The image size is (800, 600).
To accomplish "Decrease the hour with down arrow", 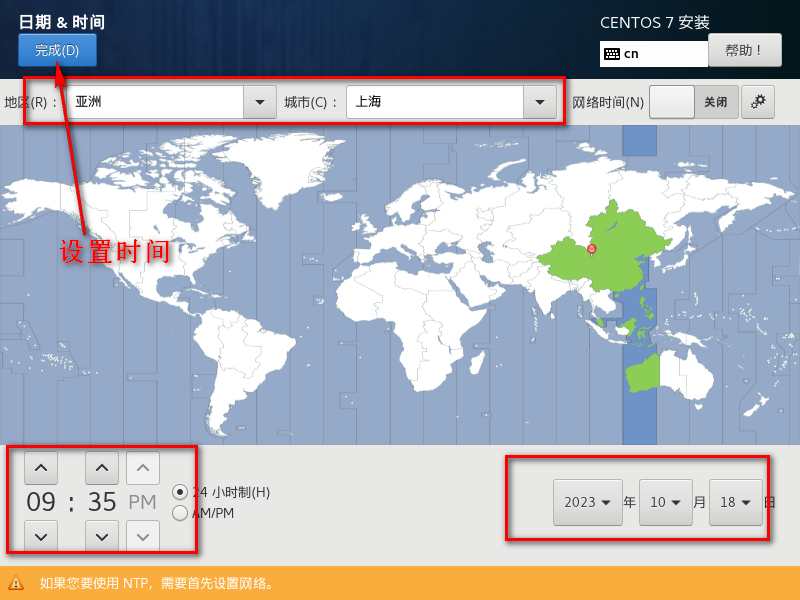I will [x=41, y=536].
